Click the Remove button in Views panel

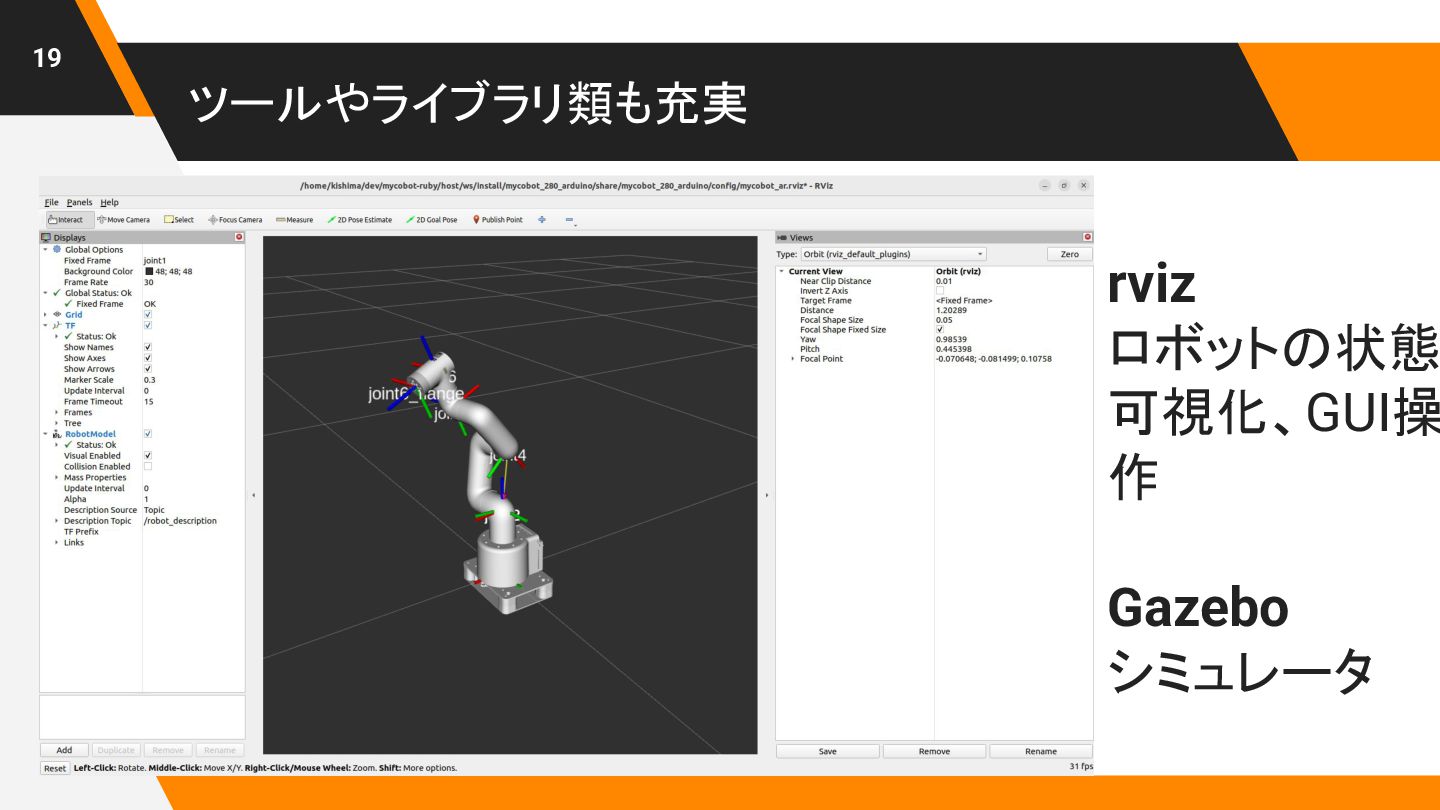934,751
